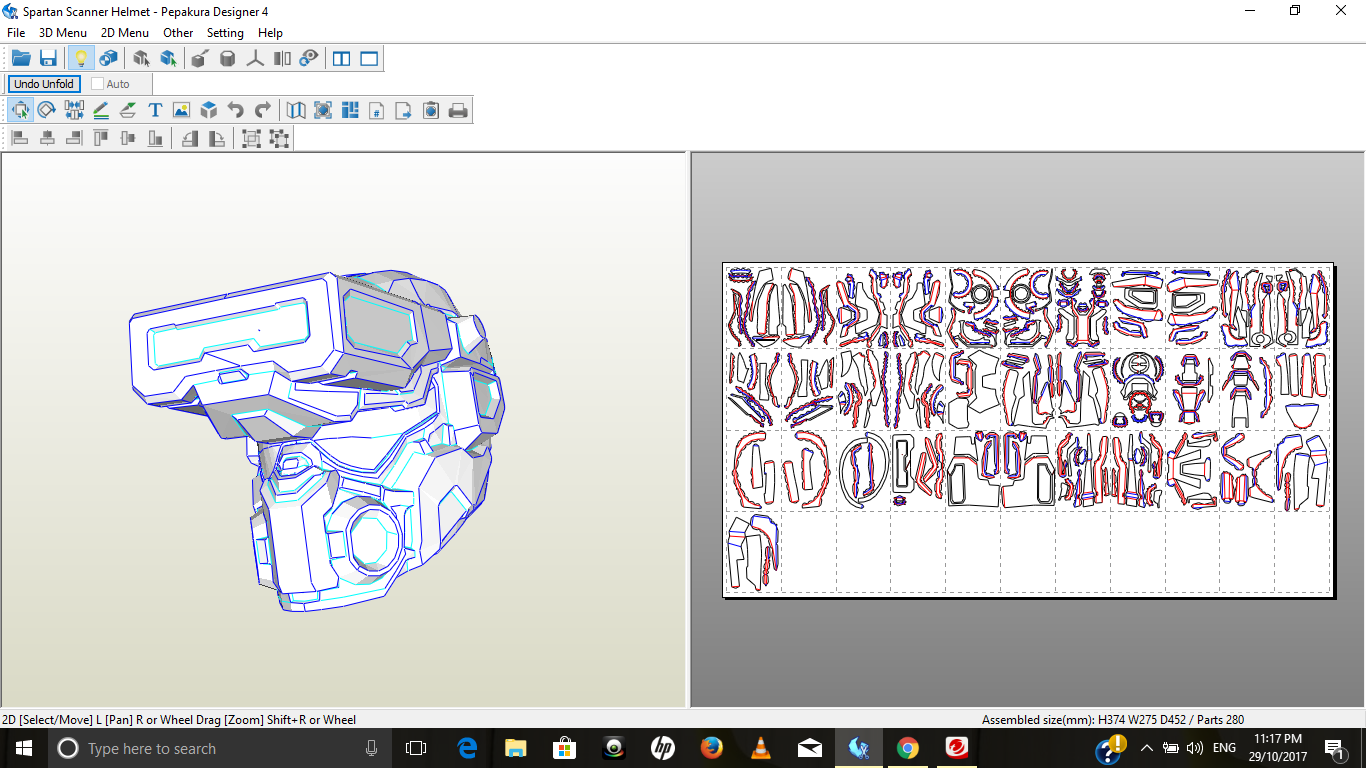1366x768 pixels.
Task: Choose the green edge color tool
Action: pyautogui.click(x=128, y=110)
